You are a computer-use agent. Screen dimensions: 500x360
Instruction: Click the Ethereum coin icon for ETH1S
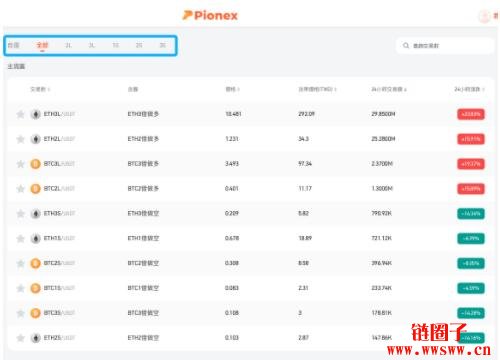click(x=35, y=239)
